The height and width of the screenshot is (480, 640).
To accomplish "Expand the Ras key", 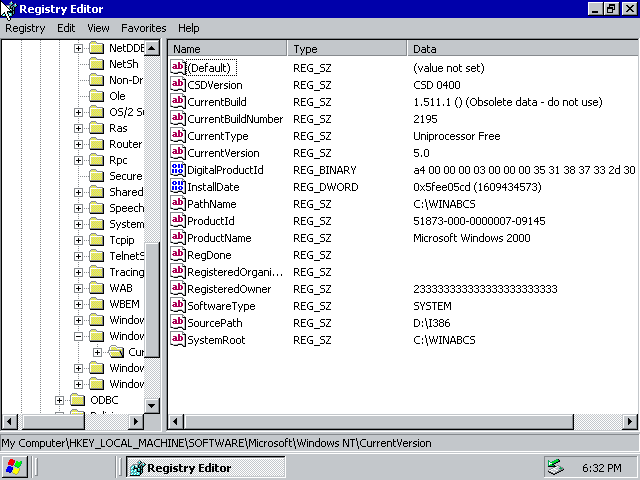I will tap(78, 128).
